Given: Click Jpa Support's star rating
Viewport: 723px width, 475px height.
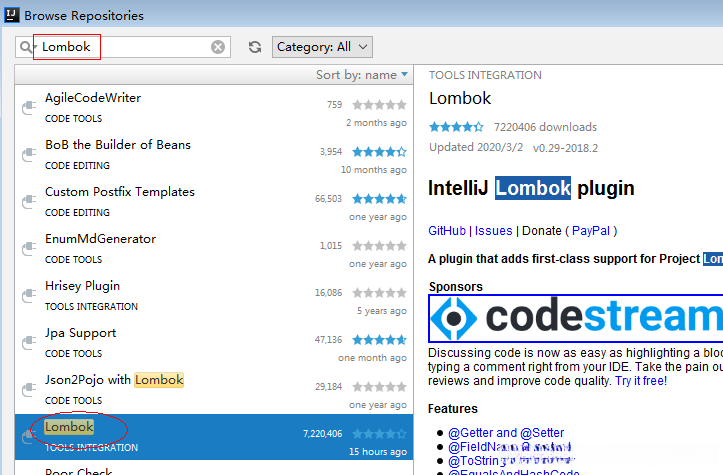Looking at the screenshot, I should [379, 340].
